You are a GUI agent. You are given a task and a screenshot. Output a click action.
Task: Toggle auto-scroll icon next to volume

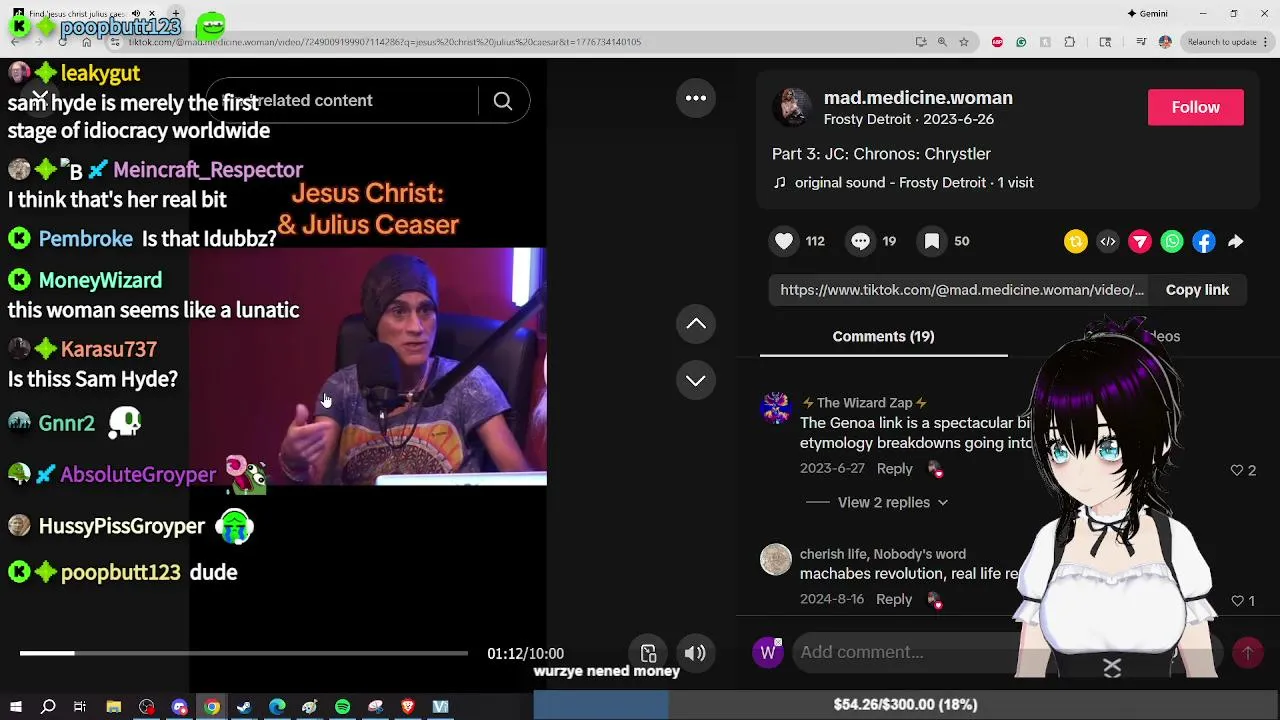[x=648, y=653]
